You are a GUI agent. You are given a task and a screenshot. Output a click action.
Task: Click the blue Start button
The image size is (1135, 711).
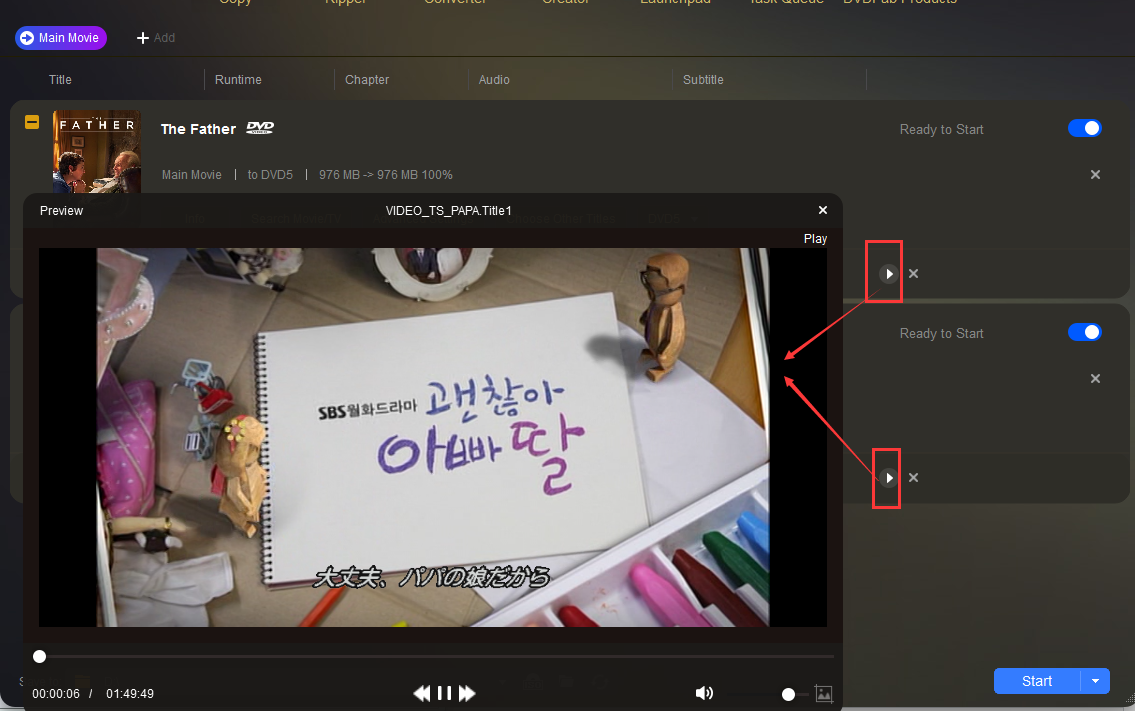pos(1037,681)
